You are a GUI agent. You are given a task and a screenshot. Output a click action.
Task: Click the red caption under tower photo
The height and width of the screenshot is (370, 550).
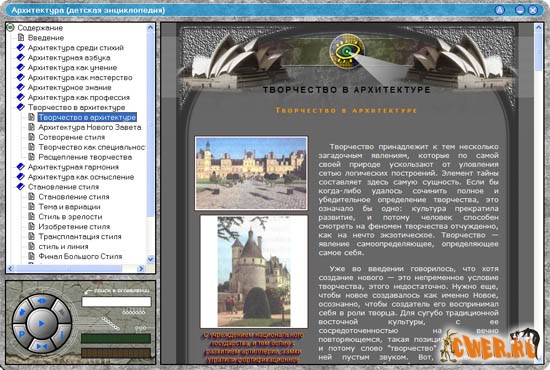point(253,347)
